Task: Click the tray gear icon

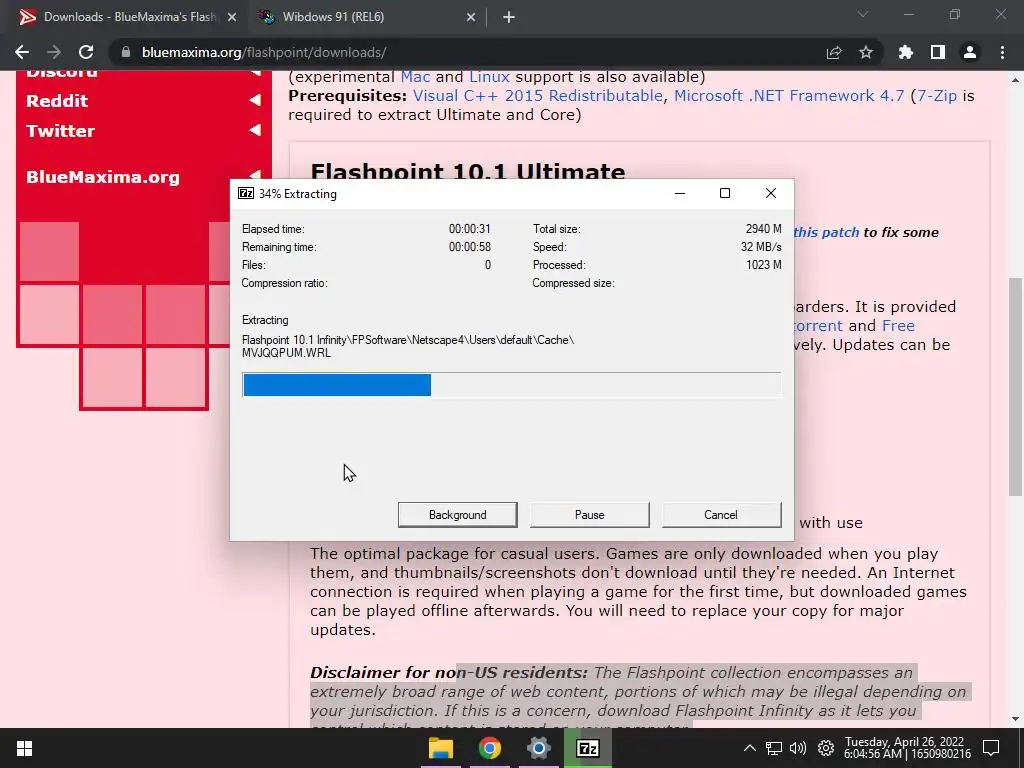Action: (825, 748)
